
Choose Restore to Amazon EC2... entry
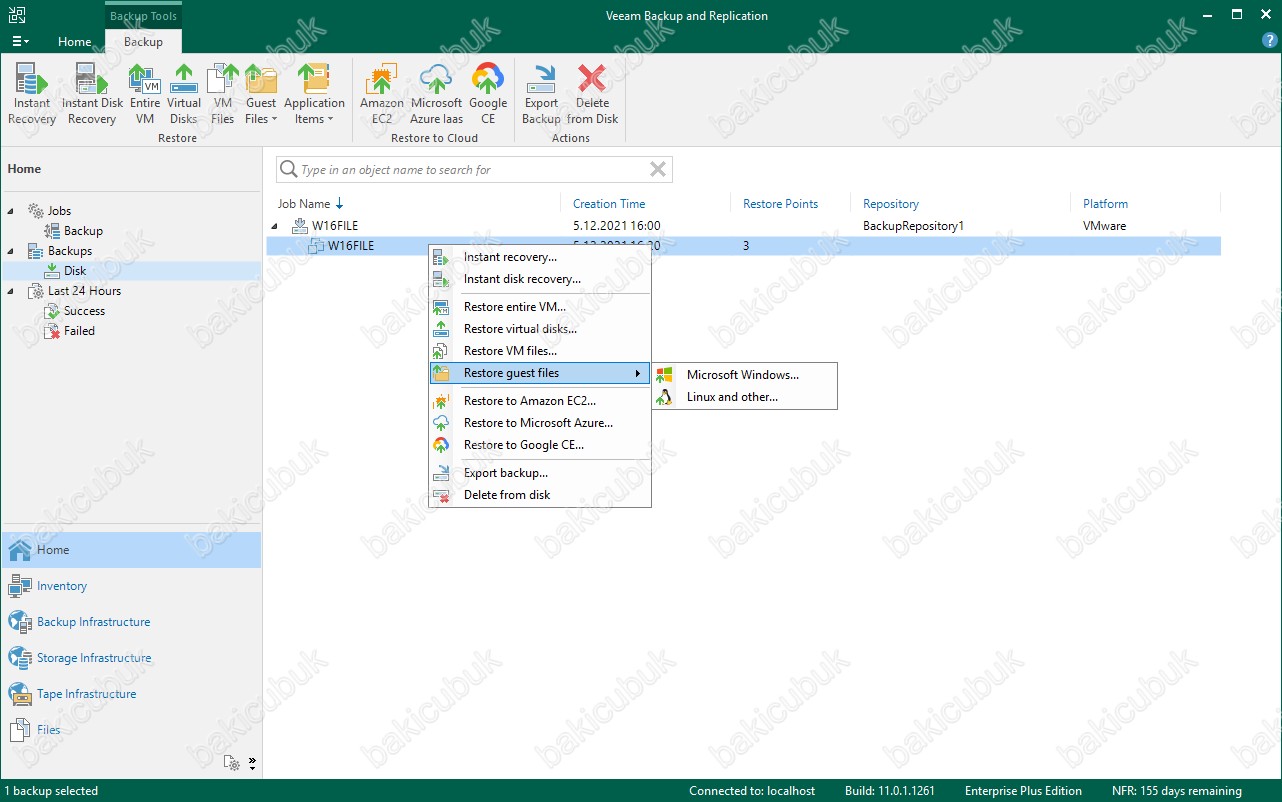point(540,401)
